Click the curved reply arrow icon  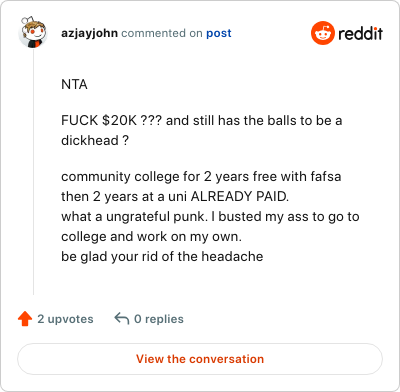(x=122, y=319)
